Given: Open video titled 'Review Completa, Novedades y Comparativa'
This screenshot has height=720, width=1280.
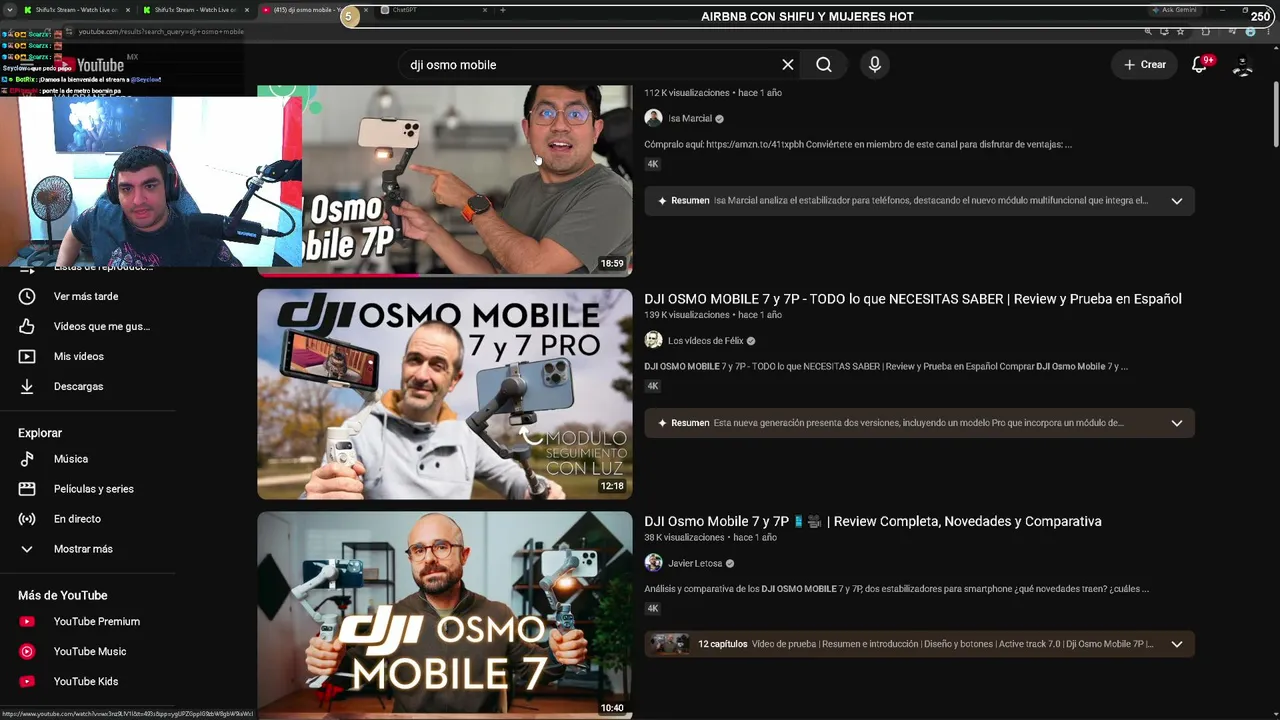Looking at the screenshot, I should tap(873, 521).
